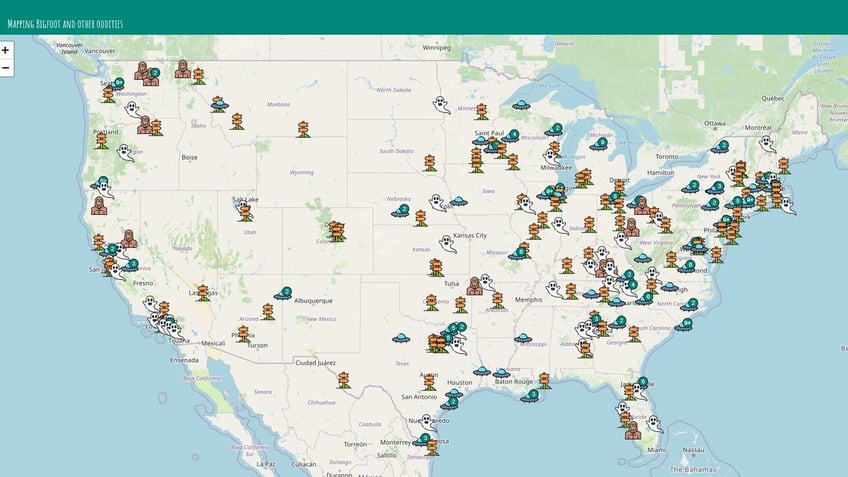The width and height of the screenshot is (848, 477).
Task: Select the Bigfoot marker on California's north coast
Action: pyautogui.click(x=98, y=205)
